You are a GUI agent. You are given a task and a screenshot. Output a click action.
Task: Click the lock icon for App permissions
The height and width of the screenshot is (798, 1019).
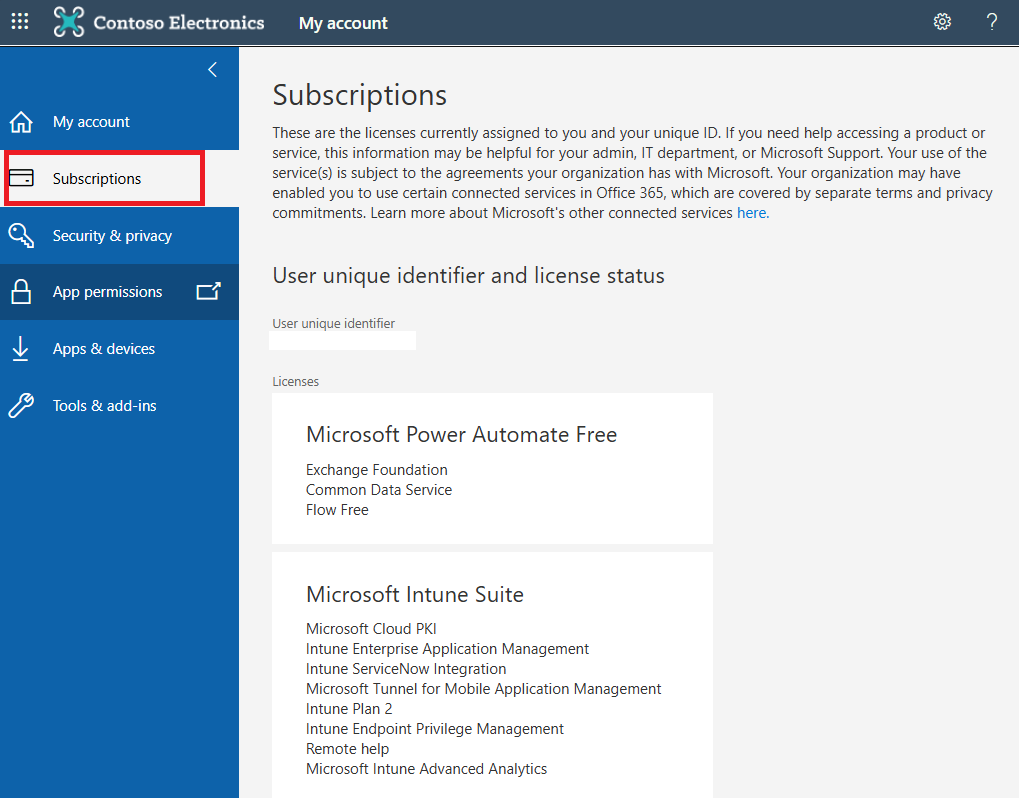(21, 292)
